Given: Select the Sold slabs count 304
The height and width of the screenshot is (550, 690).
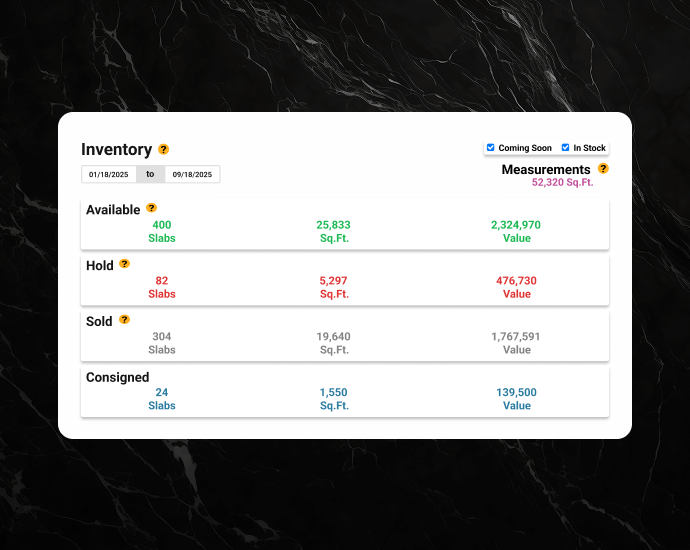Looking at the screenshot, I should point(162,337).
